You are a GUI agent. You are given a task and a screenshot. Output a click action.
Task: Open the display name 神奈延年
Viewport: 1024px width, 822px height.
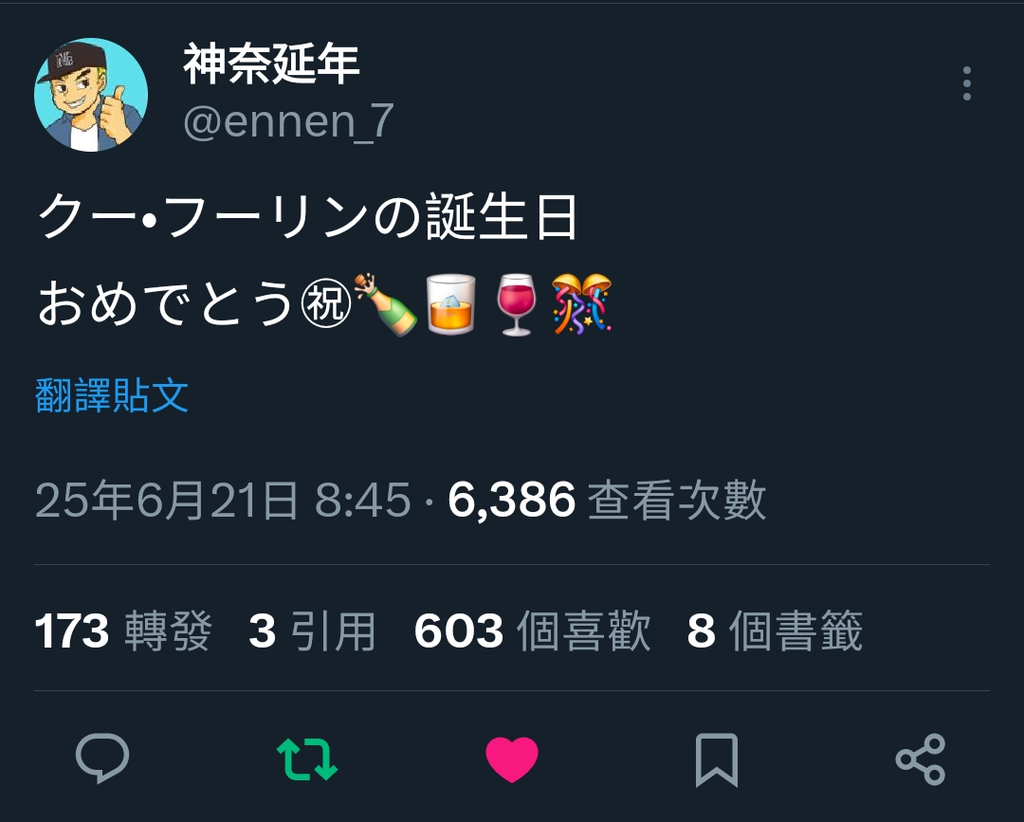[271, 64]
